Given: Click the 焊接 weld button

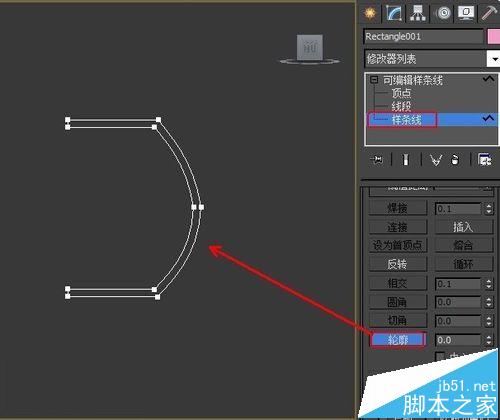Looking at the screenshot, I should pyautogui.click(x=398, y=209).
